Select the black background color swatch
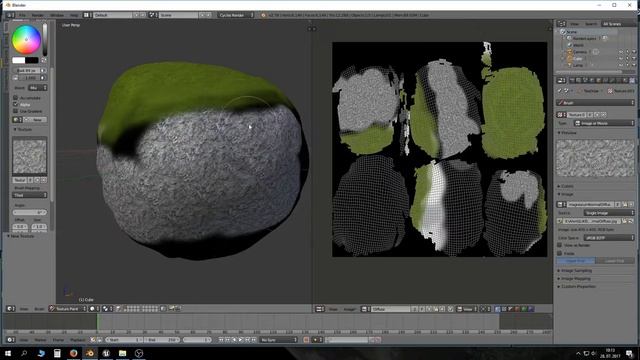This screenshot has width=640, height=360. coord(32,60)
